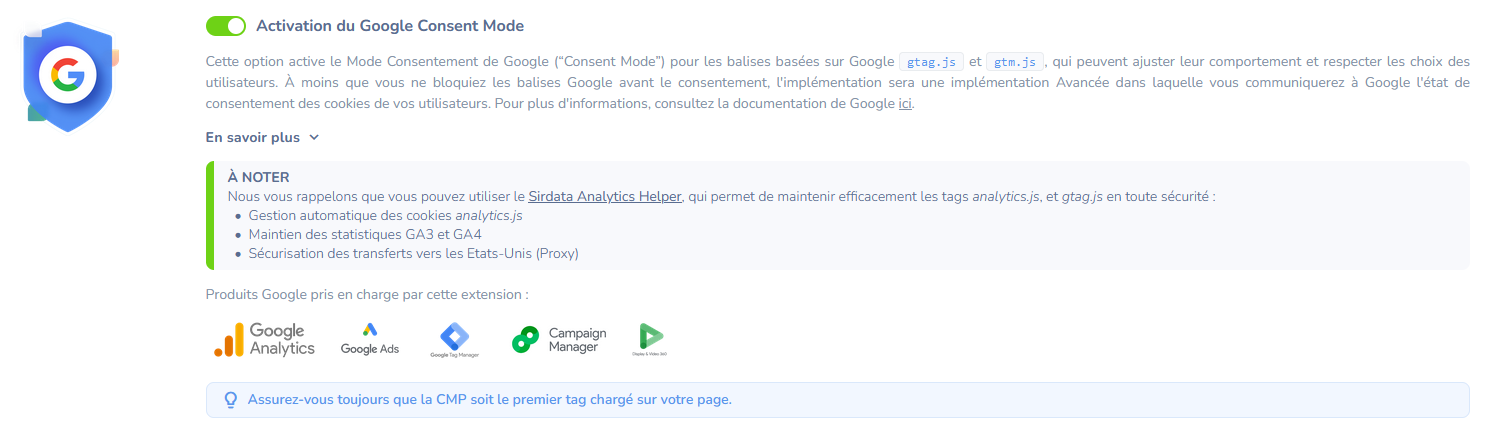Click the Google shield logo icon
Screen dimensions: 1492x432
[x=69, y=76]
